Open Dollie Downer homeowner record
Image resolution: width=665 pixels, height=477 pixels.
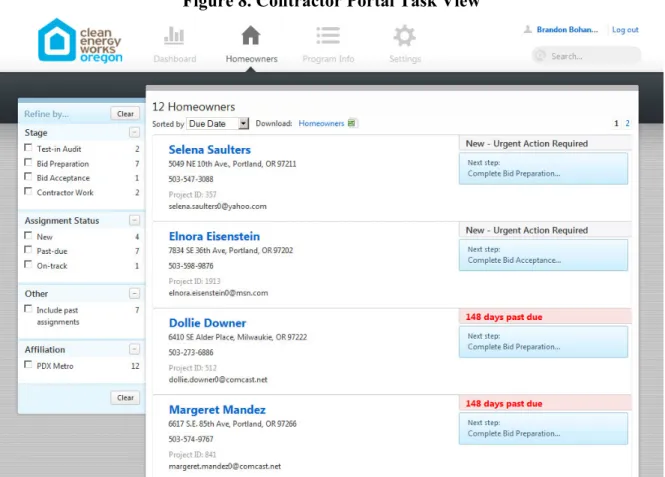207,323
